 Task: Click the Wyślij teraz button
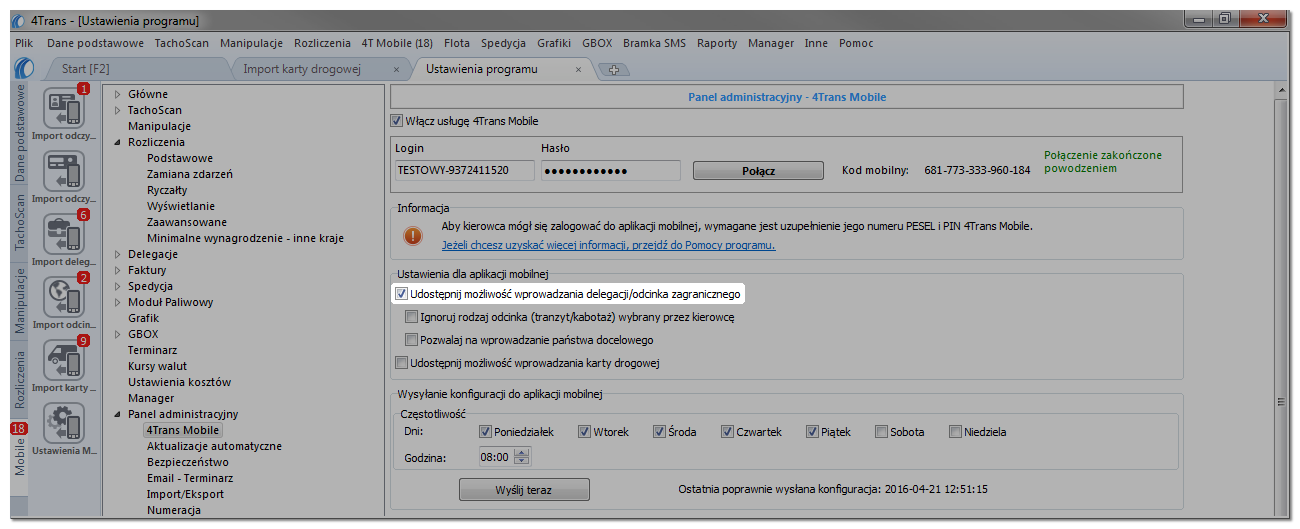pyautogui.click(x=524, y=490)
